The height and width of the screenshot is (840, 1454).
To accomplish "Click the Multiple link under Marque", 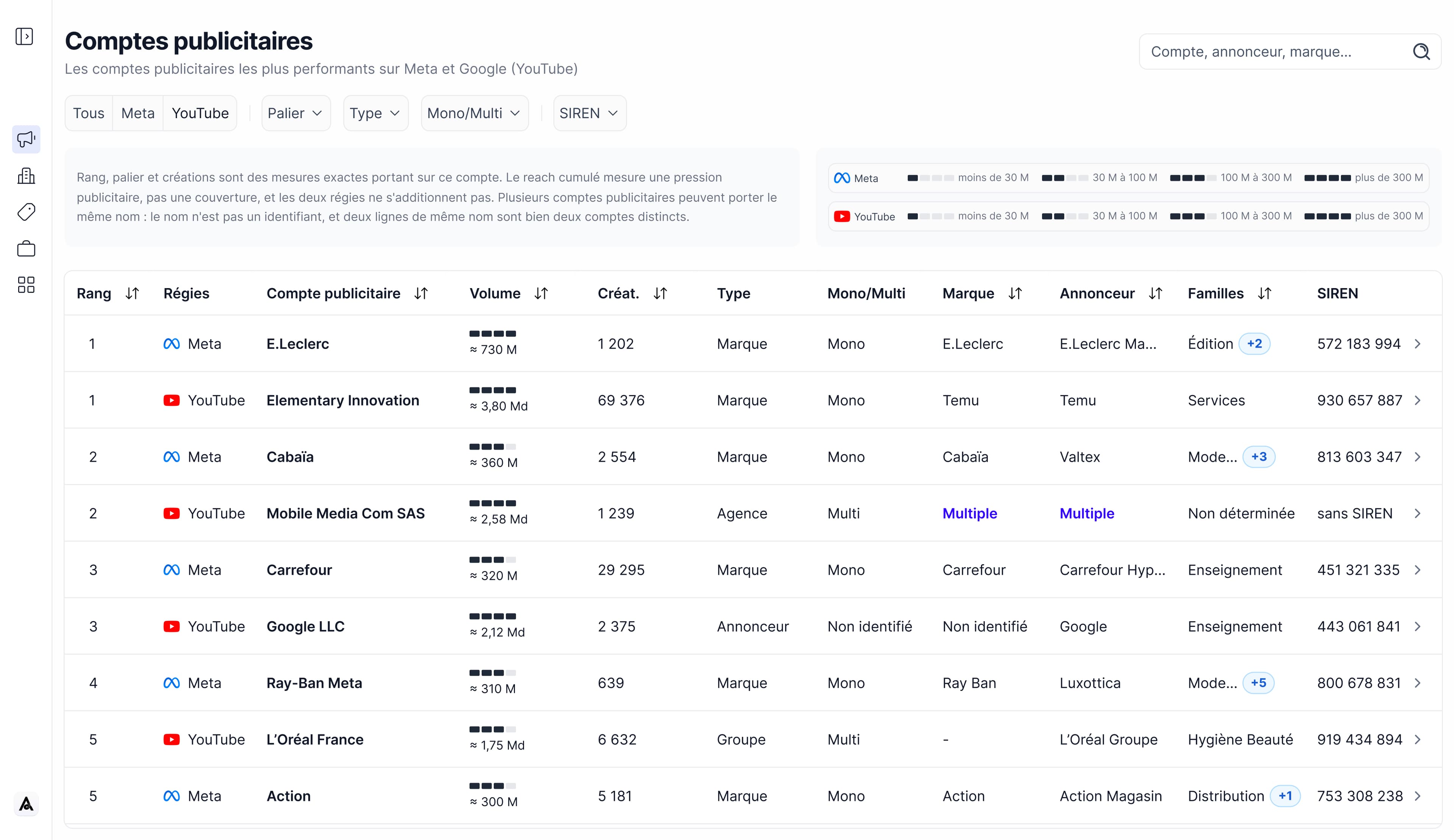I will 969,513.
